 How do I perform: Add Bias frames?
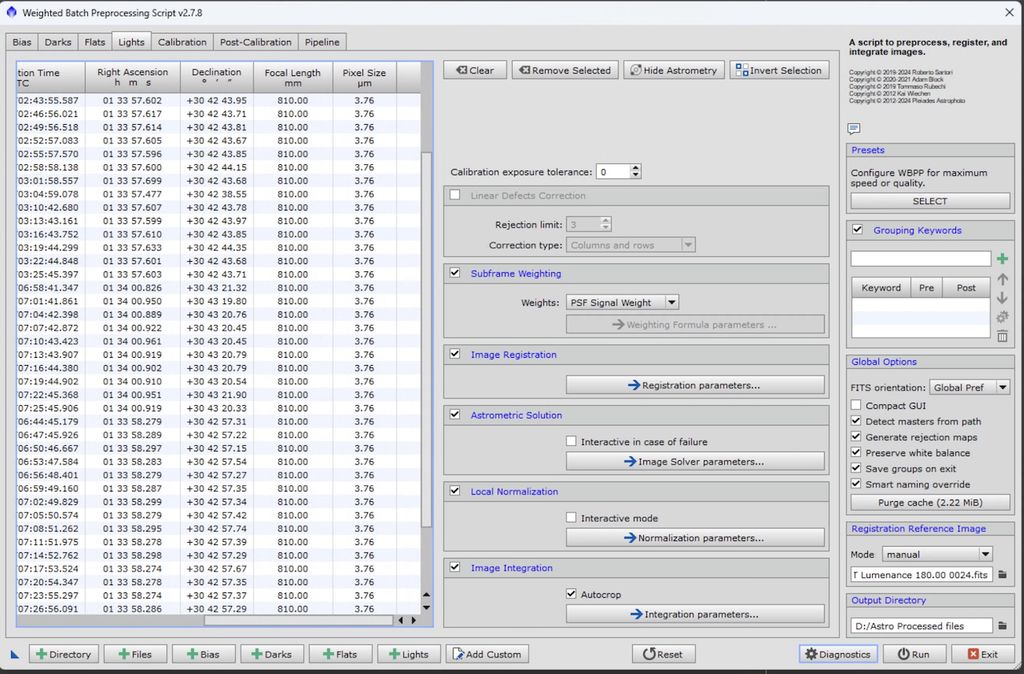[x=203, y=654]
